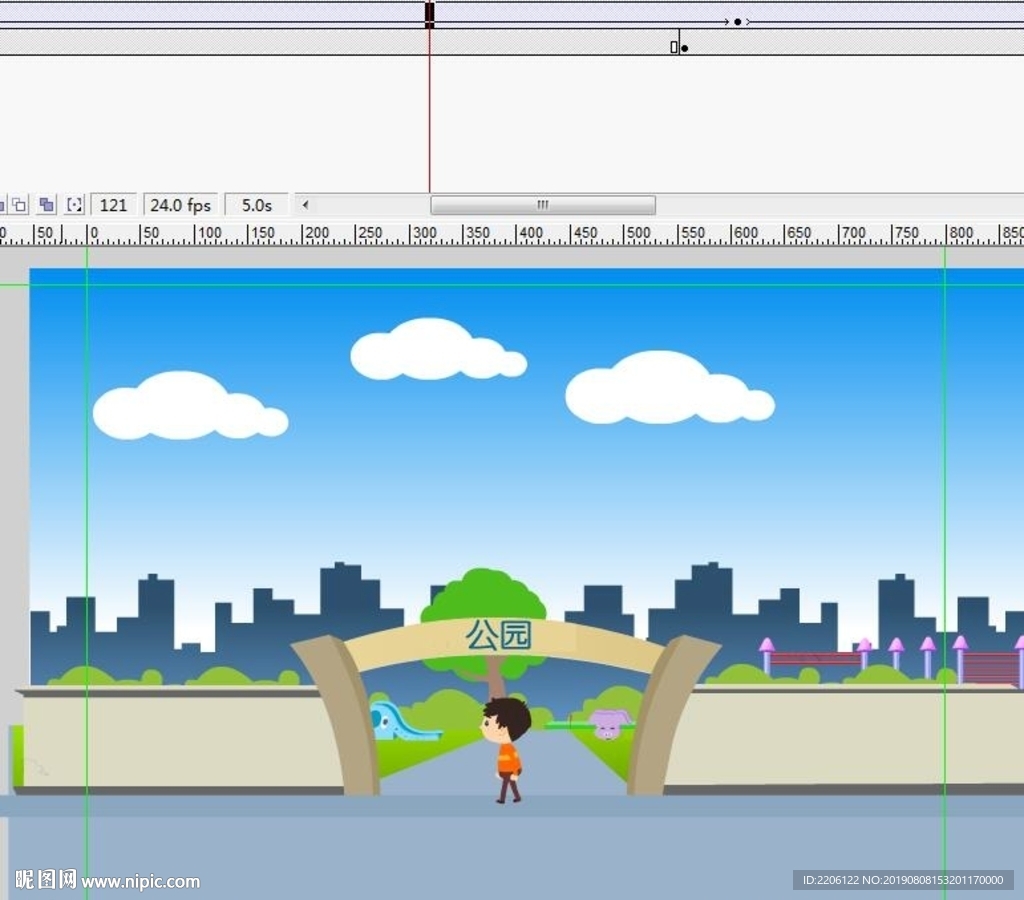Toggle the Onion Skin Outlines icon
The height and width of the screenshot is (900, 1024).
click(19, 205)
